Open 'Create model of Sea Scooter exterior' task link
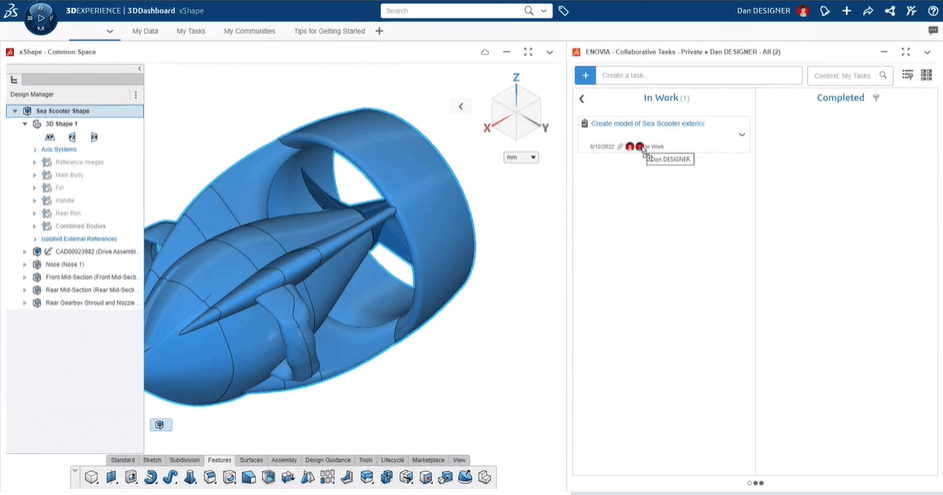 [648, 124]
